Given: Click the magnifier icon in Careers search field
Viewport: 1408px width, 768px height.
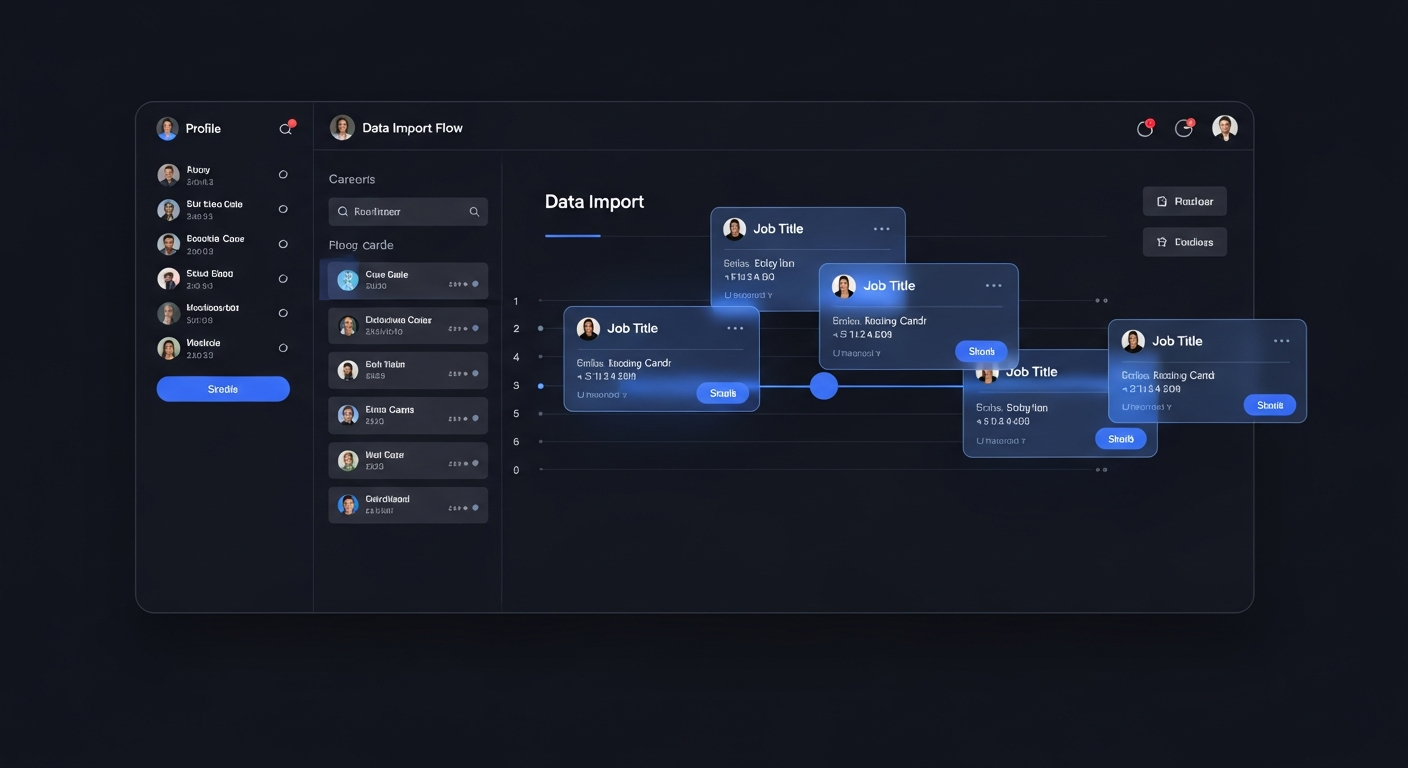Looking at the screenshot, I should [x=474, y=212].
